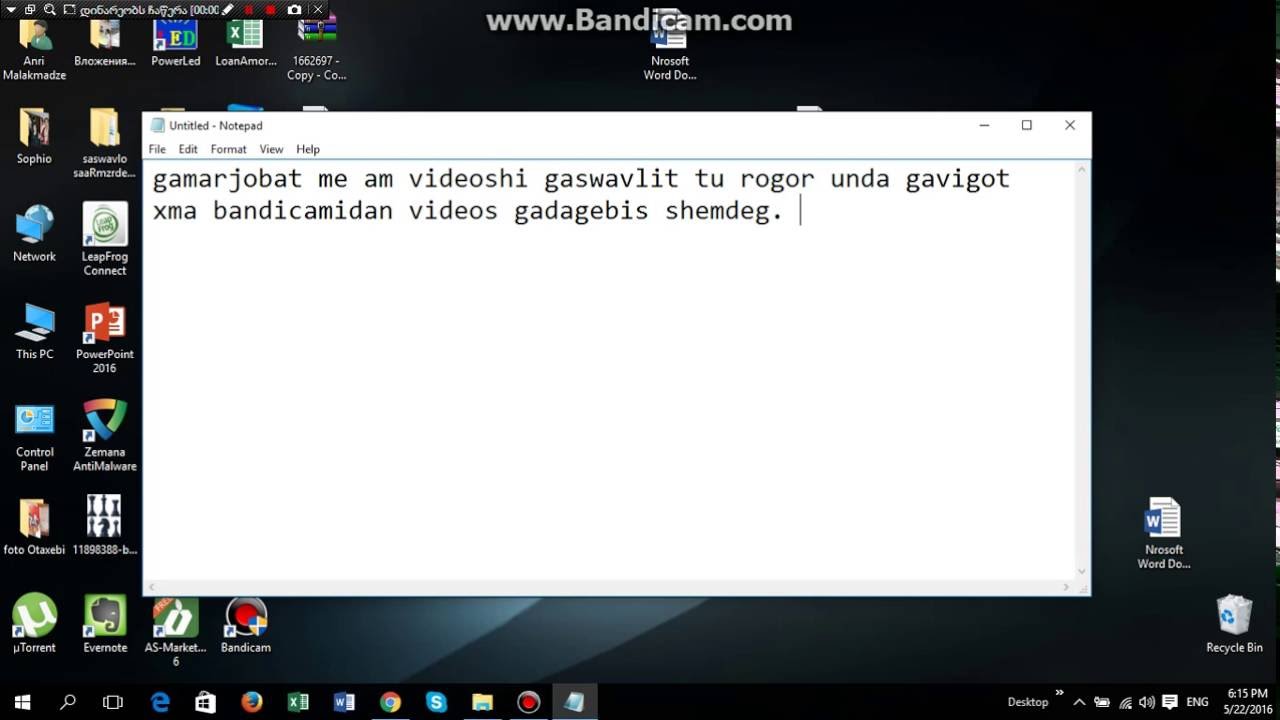The height and width of the screenshot is (720, 1280).
Task: Open Skype from the taskbar
Action: [x=436, y=702]
